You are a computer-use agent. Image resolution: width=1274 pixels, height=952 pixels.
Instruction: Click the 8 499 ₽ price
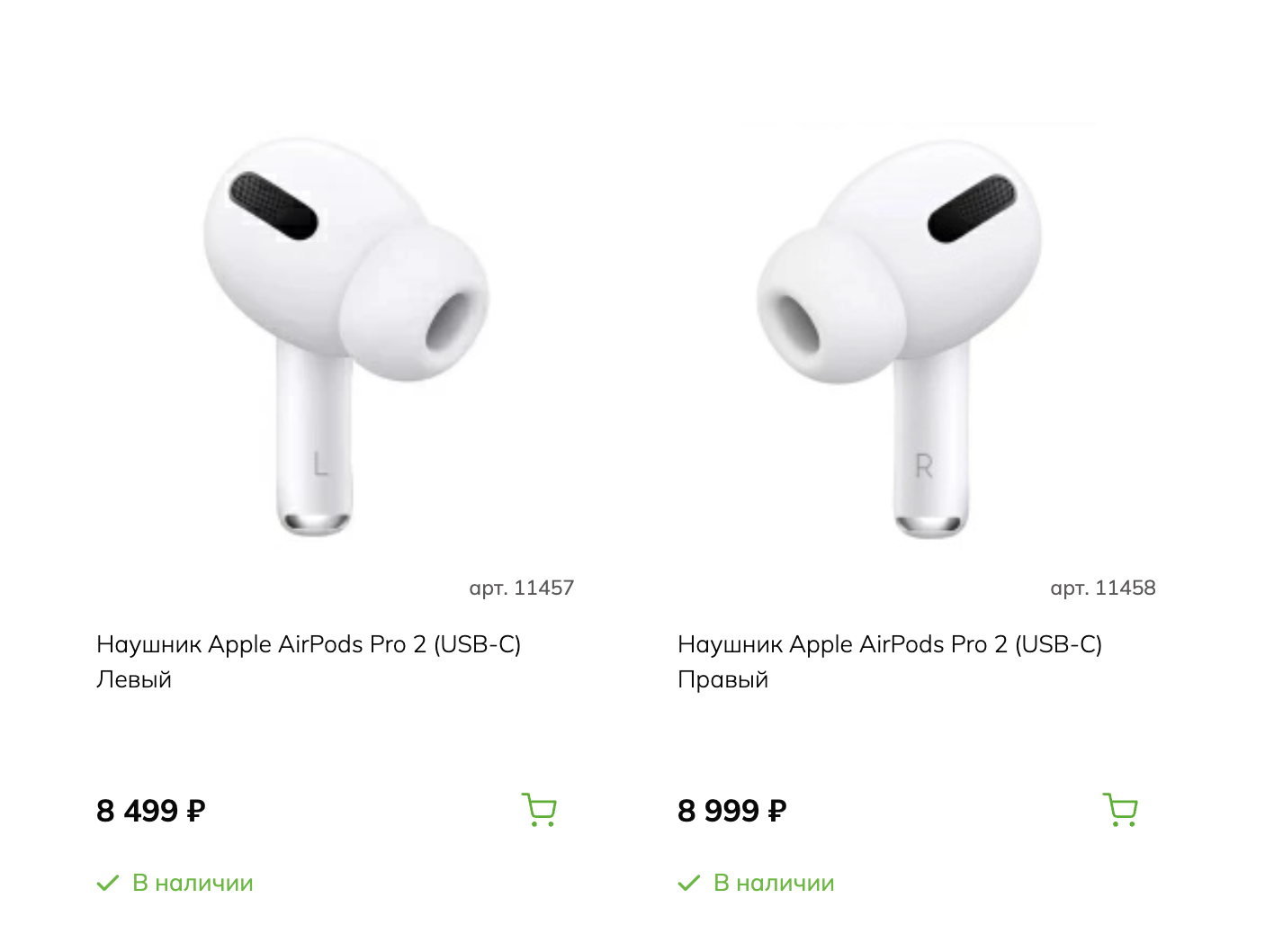click(x=151, y=811)
